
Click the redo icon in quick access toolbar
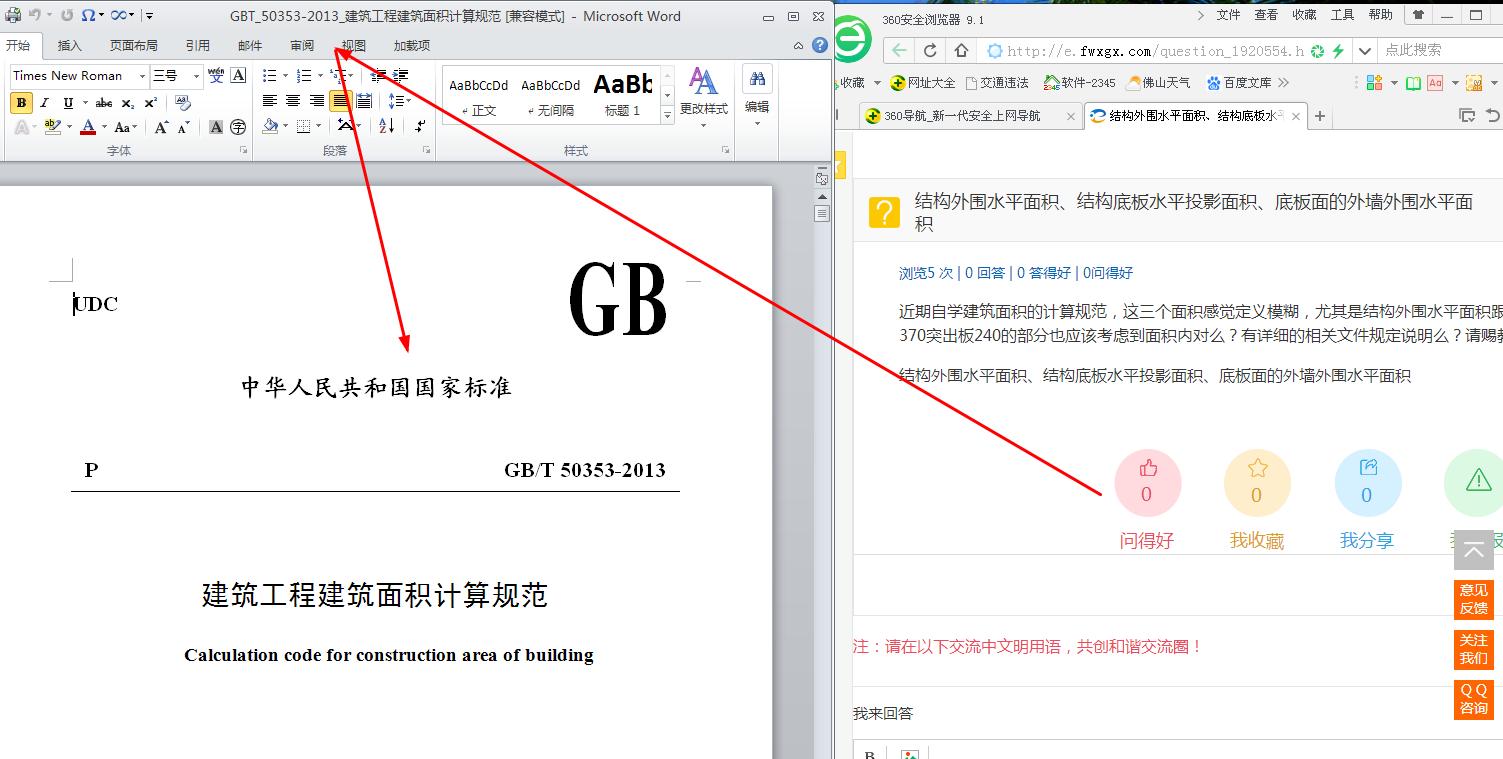coord(67,15)
